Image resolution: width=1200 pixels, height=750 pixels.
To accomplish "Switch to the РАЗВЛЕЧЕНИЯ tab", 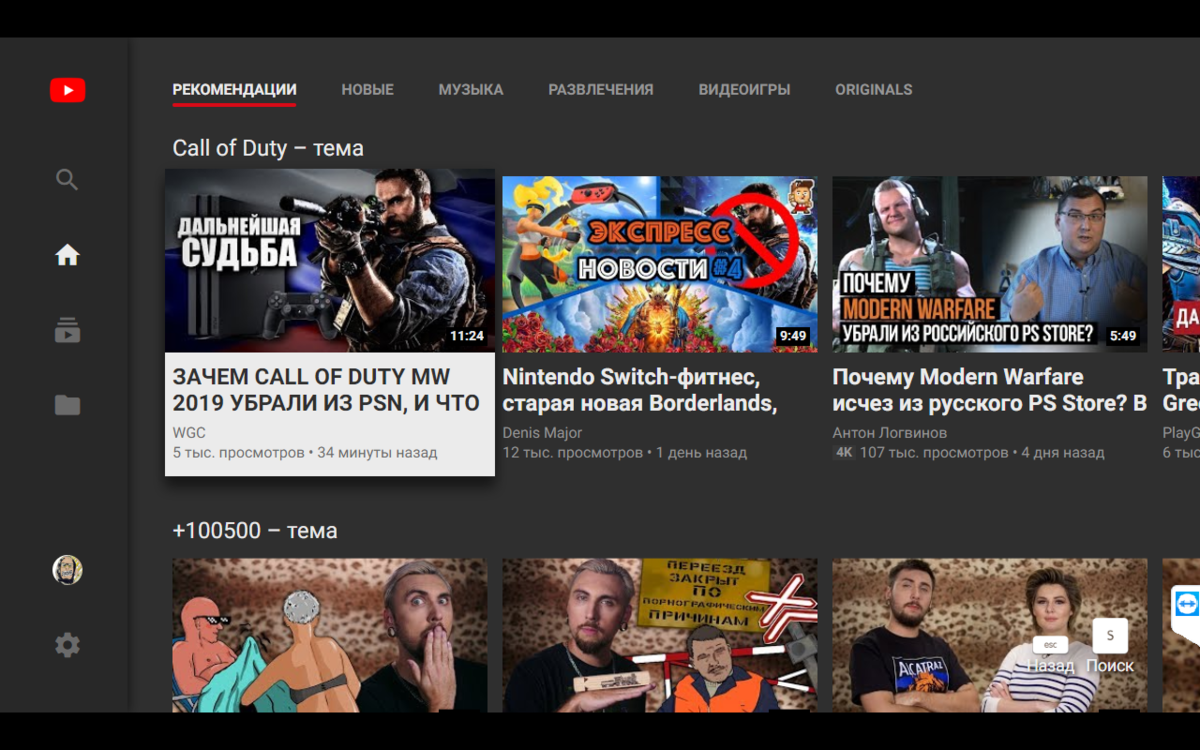I will click(x=600, y=89).
